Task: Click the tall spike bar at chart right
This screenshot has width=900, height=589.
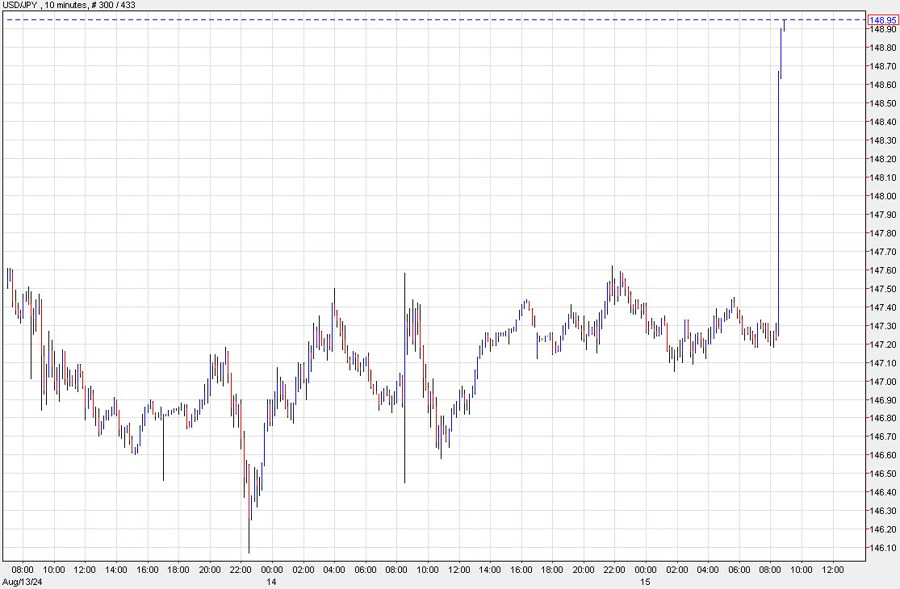Action: pos(779,202)
